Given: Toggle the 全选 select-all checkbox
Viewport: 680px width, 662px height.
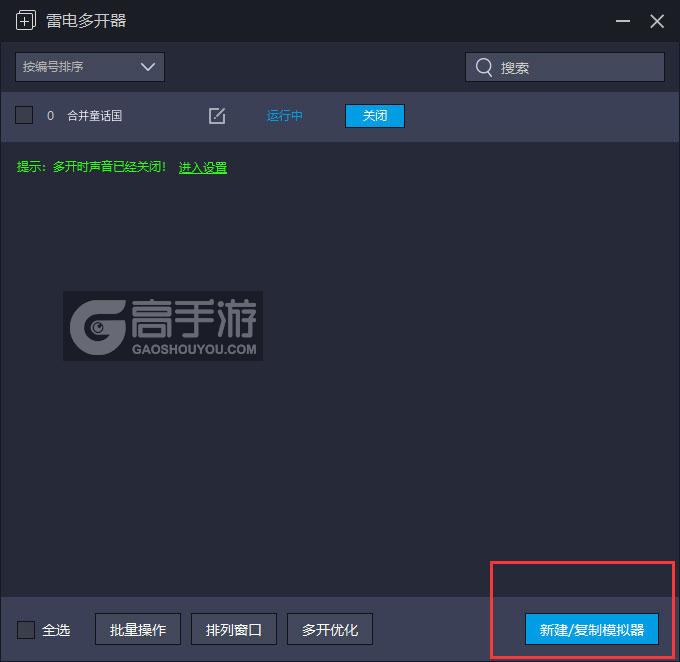Looking at the screenshot, I should click(26, 629).
